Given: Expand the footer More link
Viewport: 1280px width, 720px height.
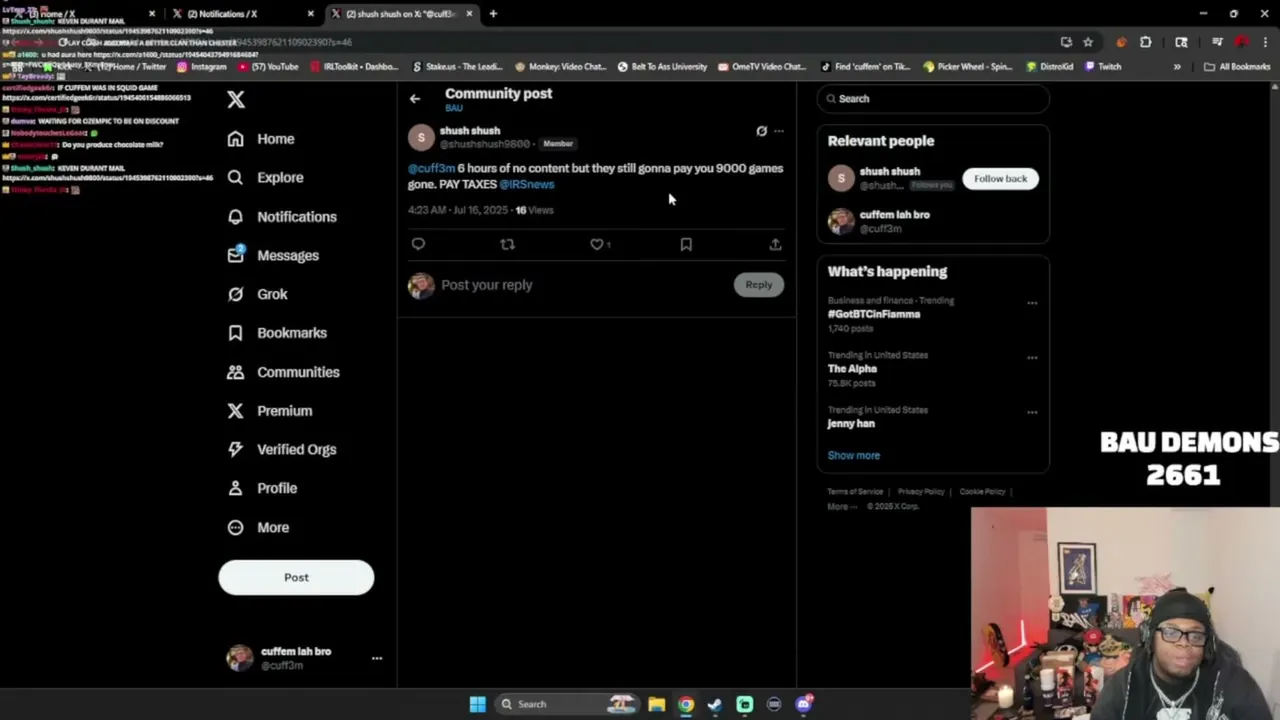Looking at the screenshot, I should [x=842, y=507].
